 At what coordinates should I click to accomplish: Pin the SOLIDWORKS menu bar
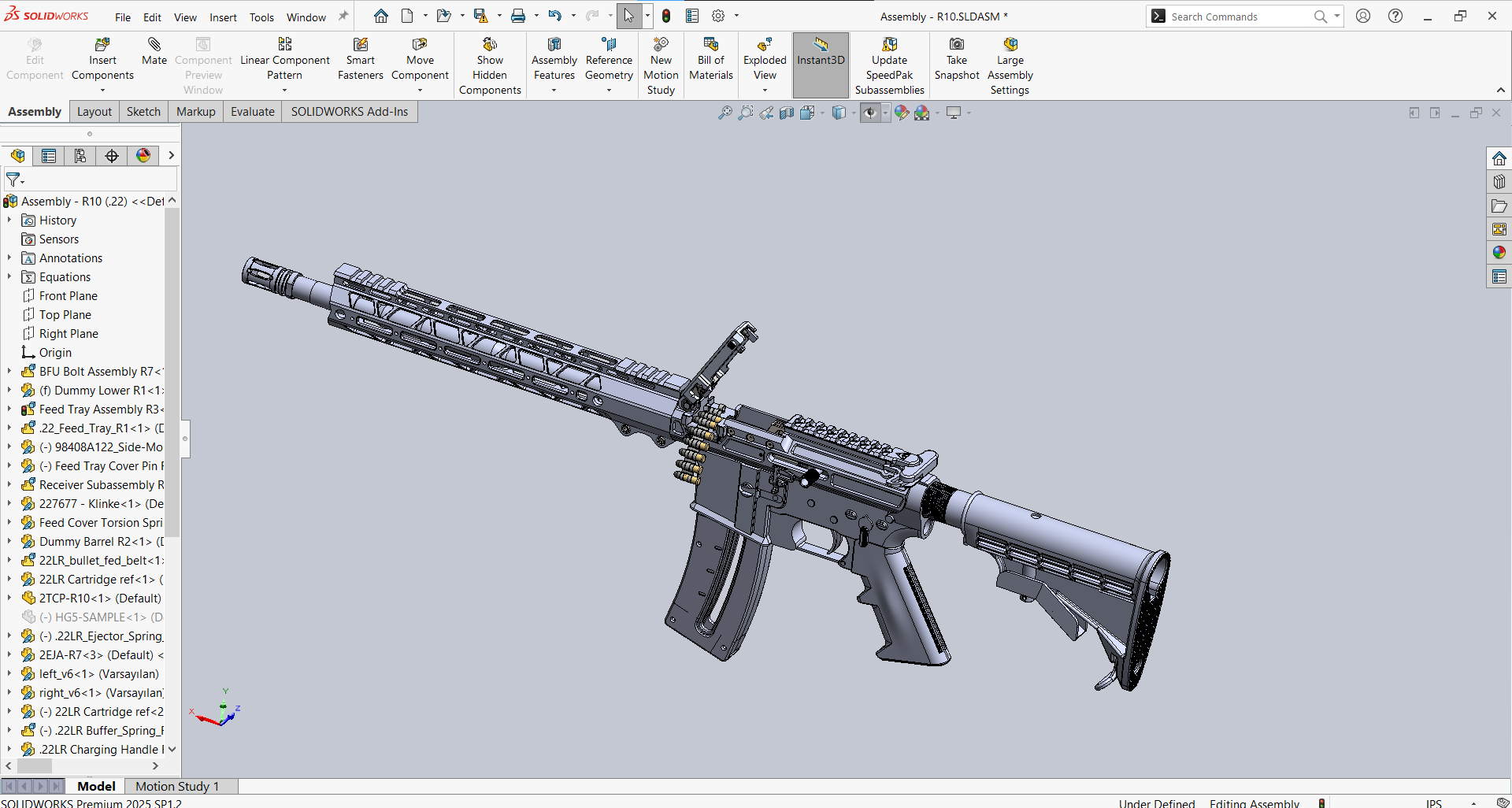pyautogui.click(x=343, y=17)
